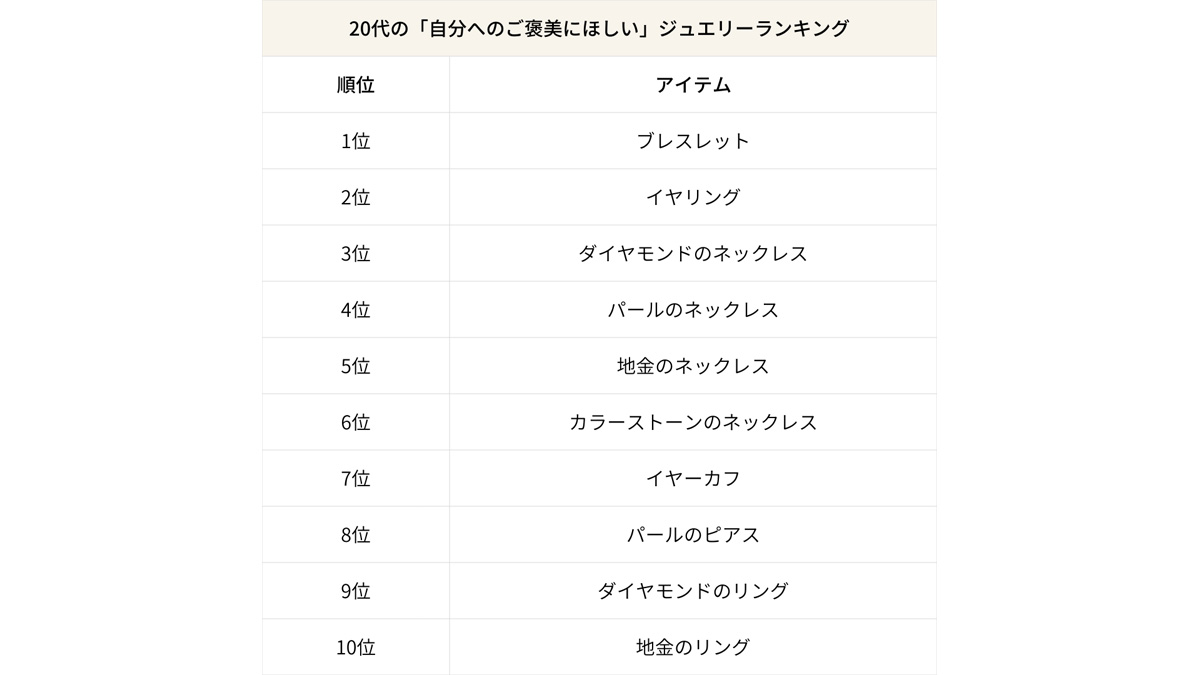
Task: Click the 2位 rank cell
Action: [356, 197]
